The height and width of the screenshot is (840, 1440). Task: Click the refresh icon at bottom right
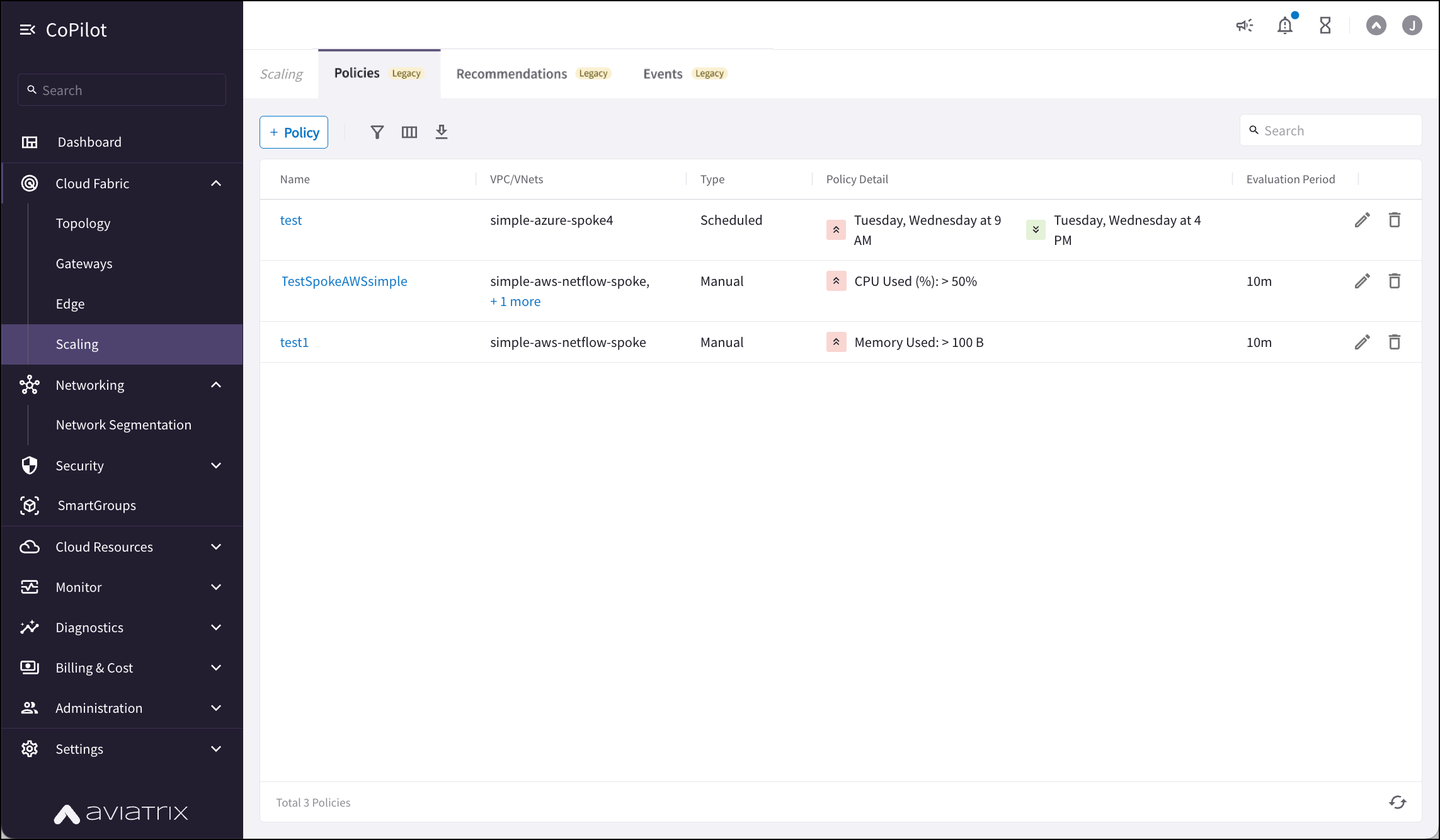point(1397,802)
